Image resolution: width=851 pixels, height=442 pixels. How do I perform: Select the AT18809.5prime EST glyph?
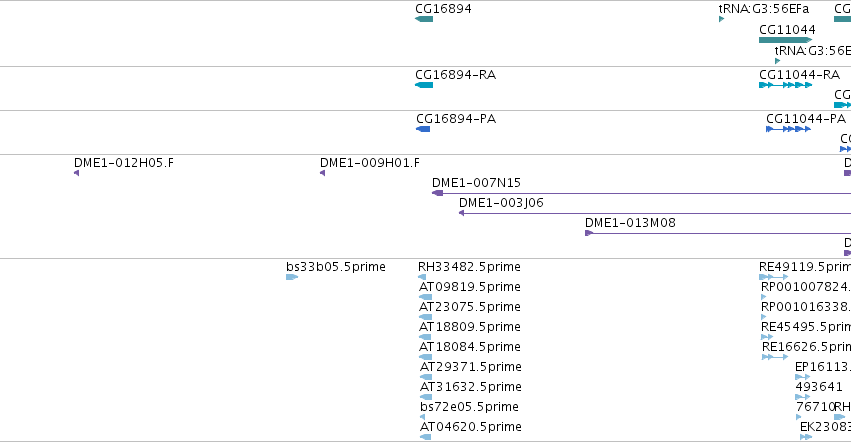[x=426, y=337]
